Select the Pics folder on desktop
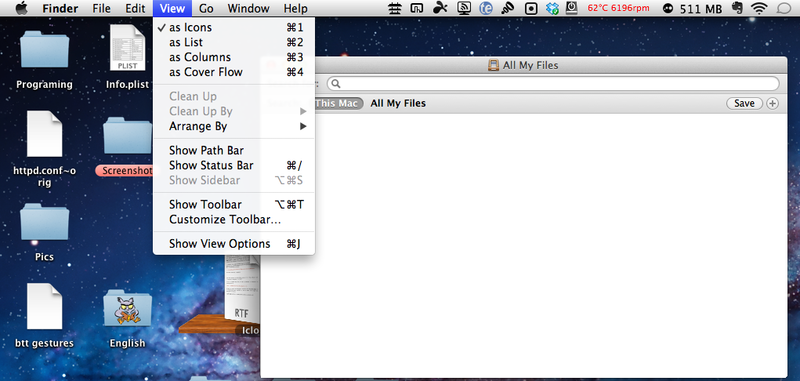 [44, 221]
